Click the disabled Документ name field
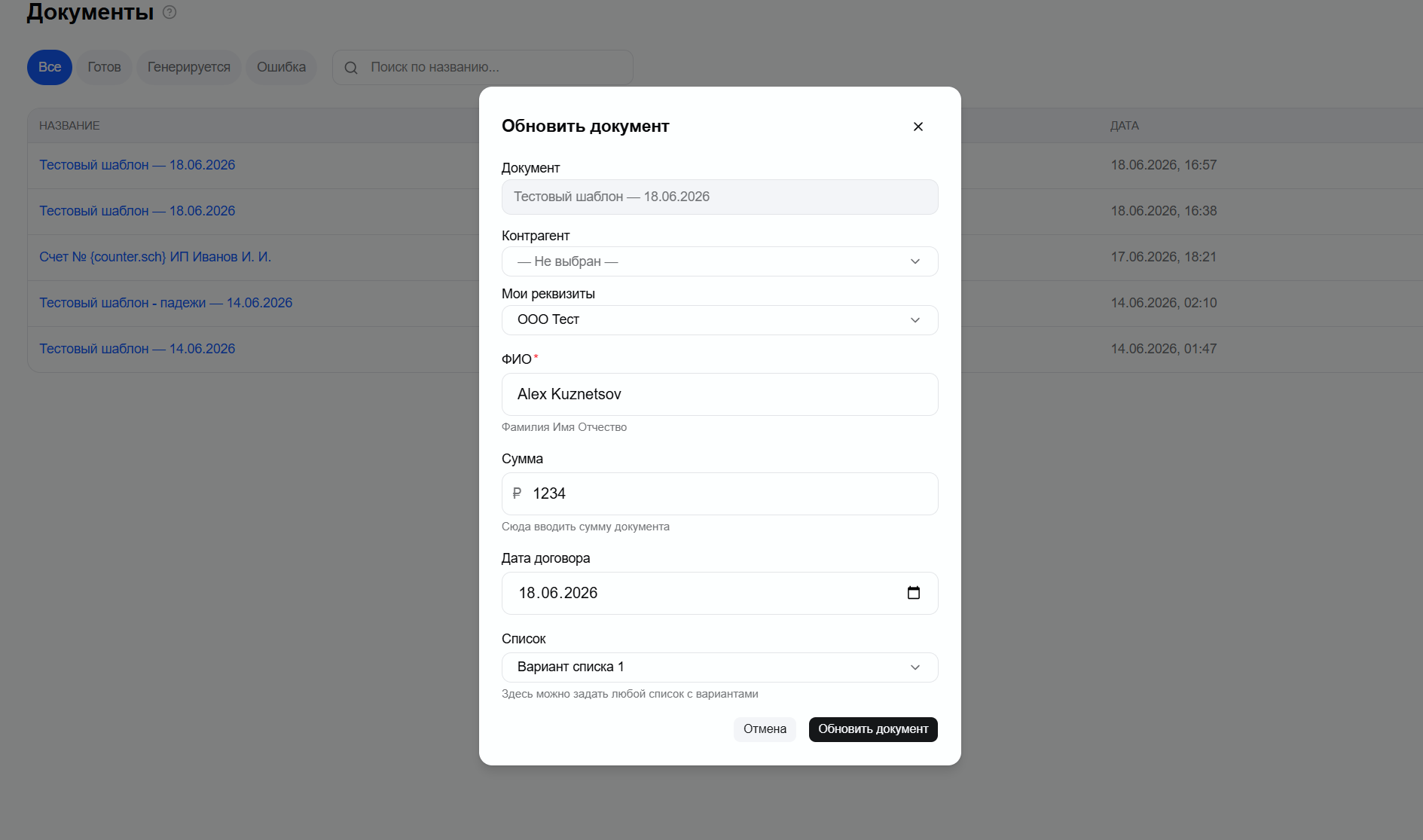Viewport: 1423px width, 840px height. tap(719, 197)
